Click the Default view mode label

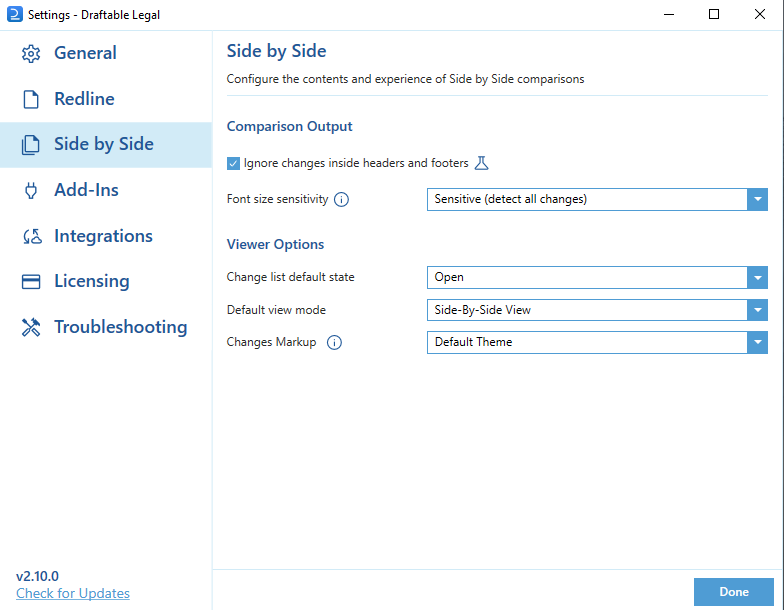[276, 310]
